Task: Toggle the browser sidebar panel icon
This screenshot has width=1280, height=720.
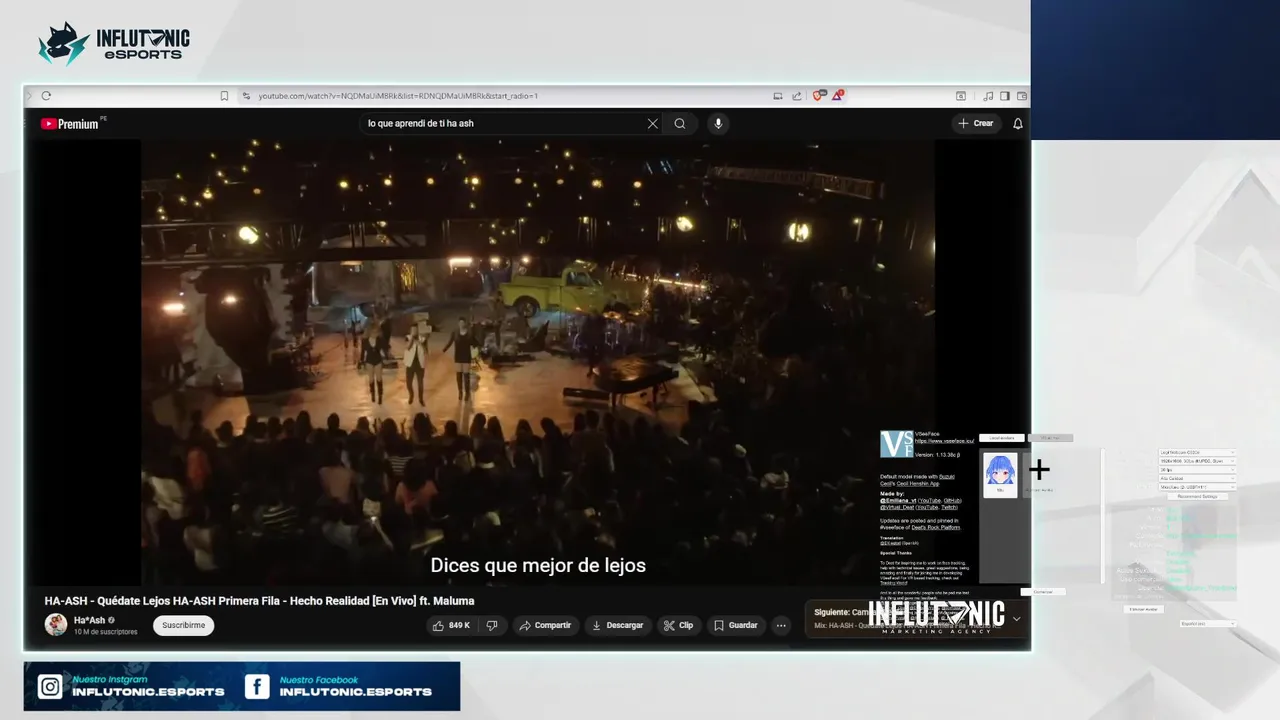Action: coord(1005,96)
